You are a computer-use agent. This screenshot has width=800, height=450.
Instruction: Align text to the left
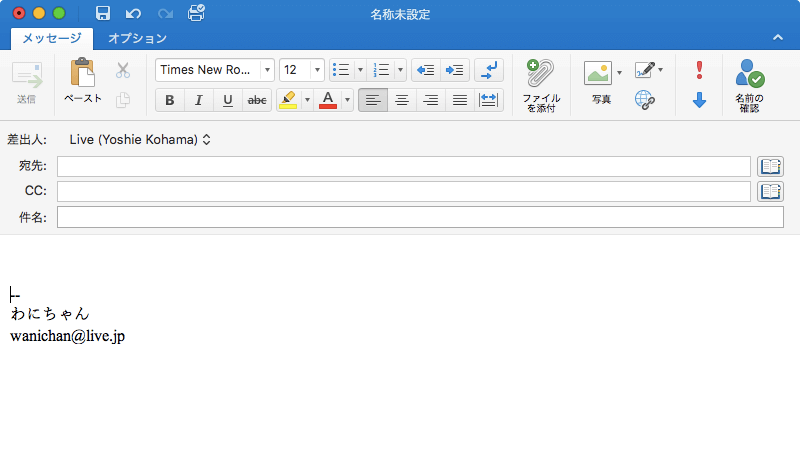pyautogui.click(x=373, y=100)
